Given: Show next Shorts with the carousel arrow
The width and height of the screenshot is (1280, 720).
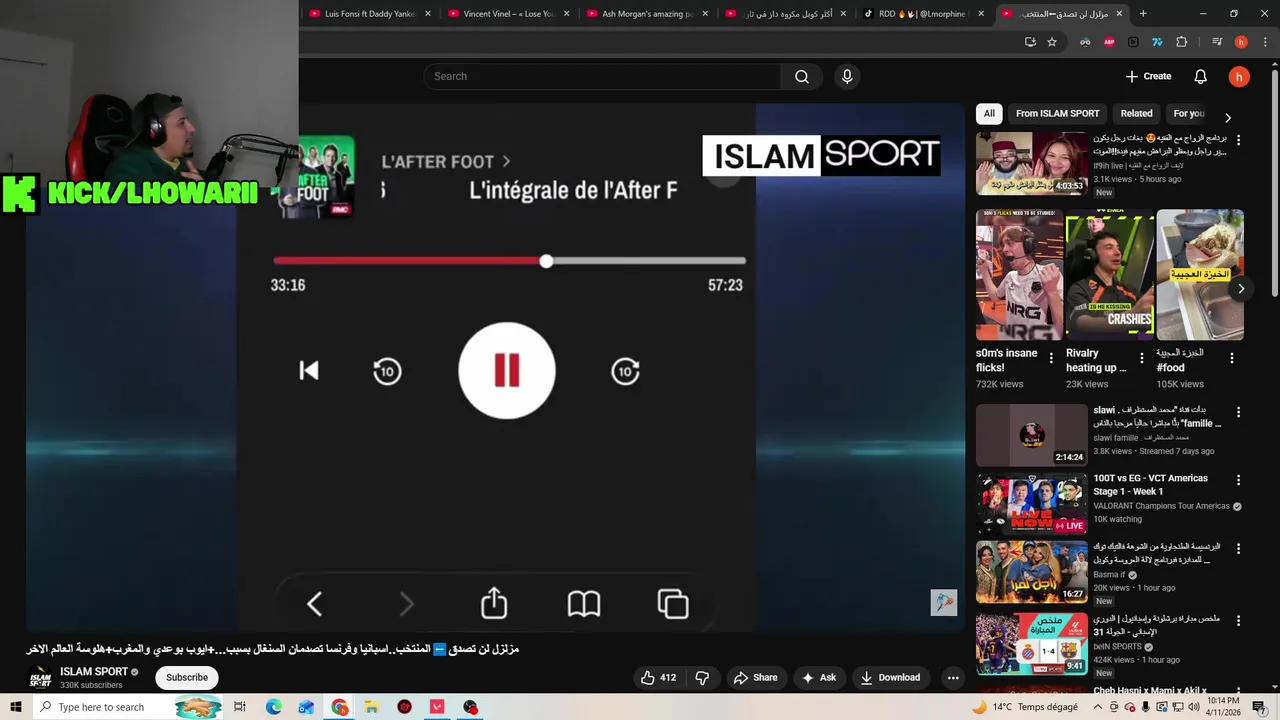Looking at the screenshot, I should [1241, 289].
